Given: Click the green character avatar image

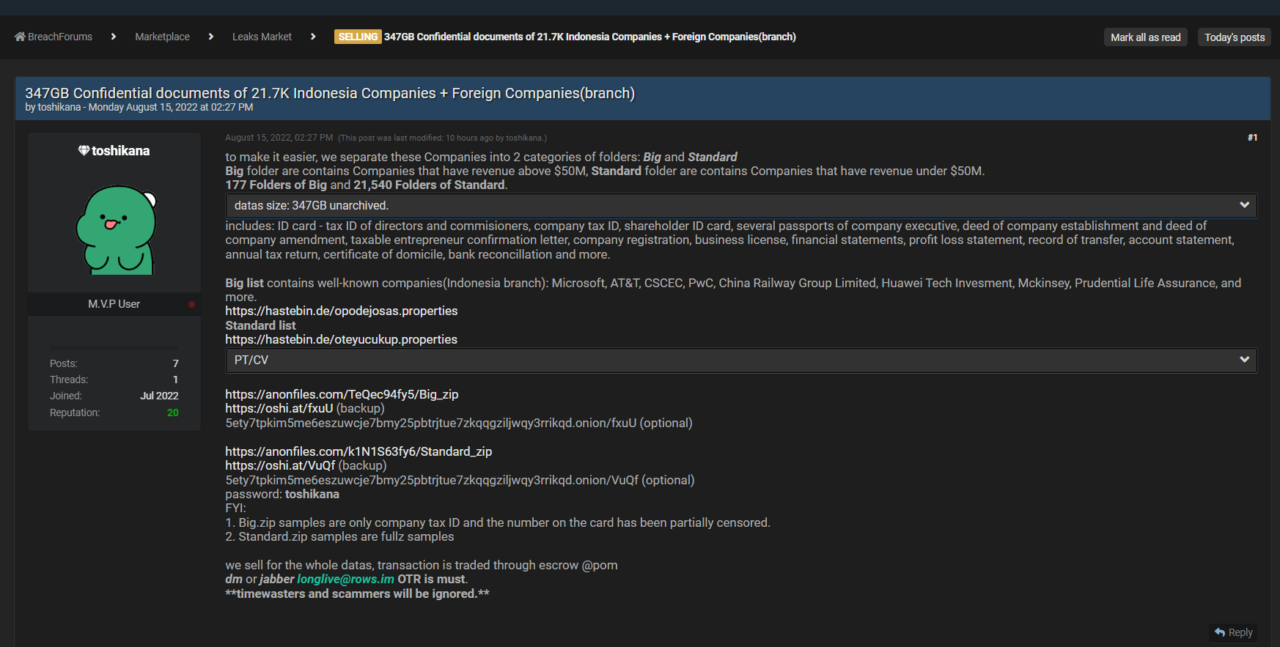Looking at the screenshot, I should point(115,230).
